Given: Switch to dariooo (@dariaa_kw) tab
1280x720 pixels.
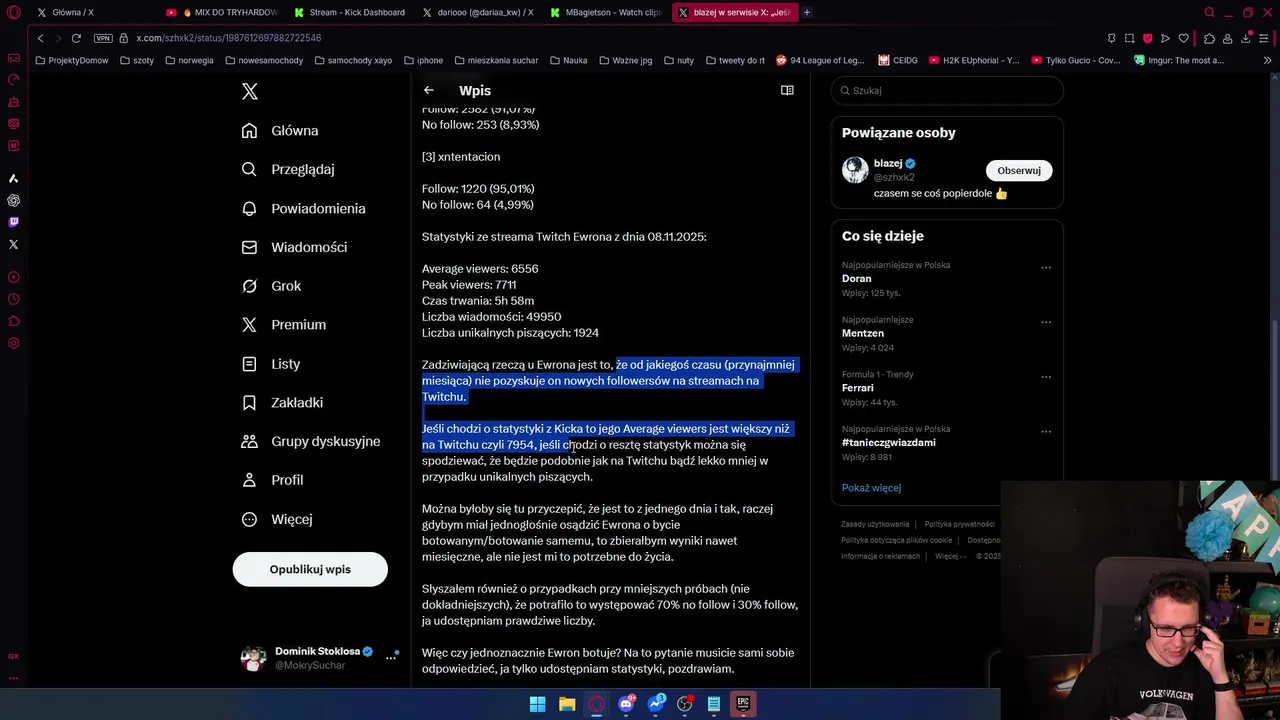Looking at the screenshot, I should (x=479, y=12).
